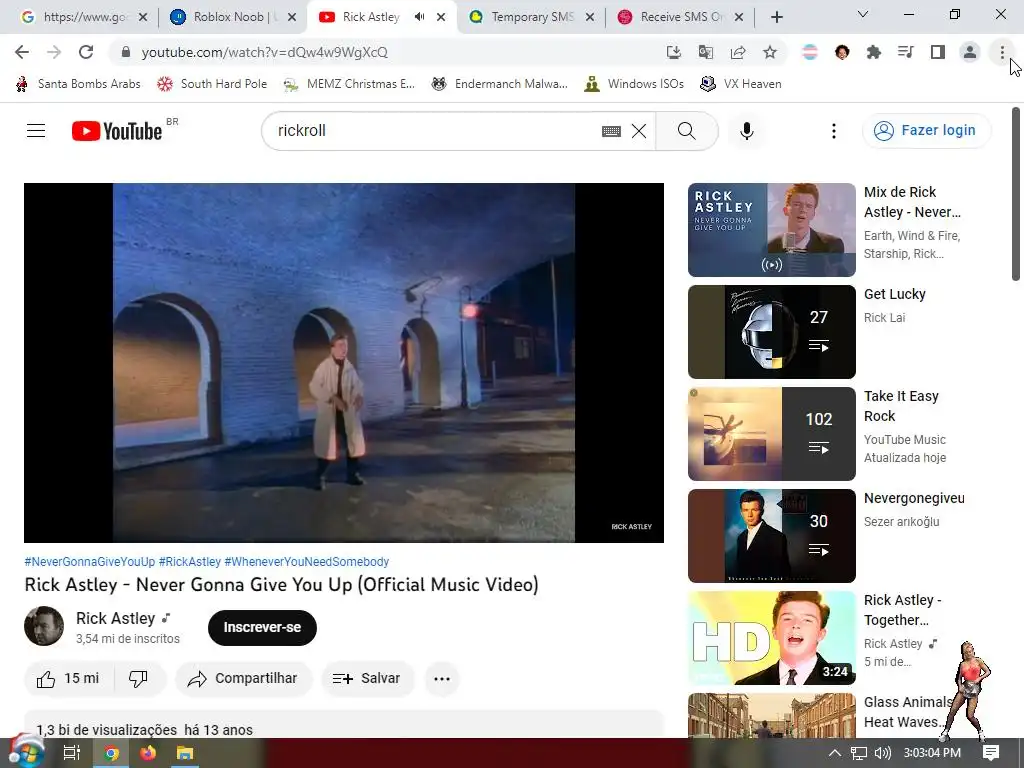Open the Windows Start button
This screenshot has width=1024, height=768.
(26, 753)
